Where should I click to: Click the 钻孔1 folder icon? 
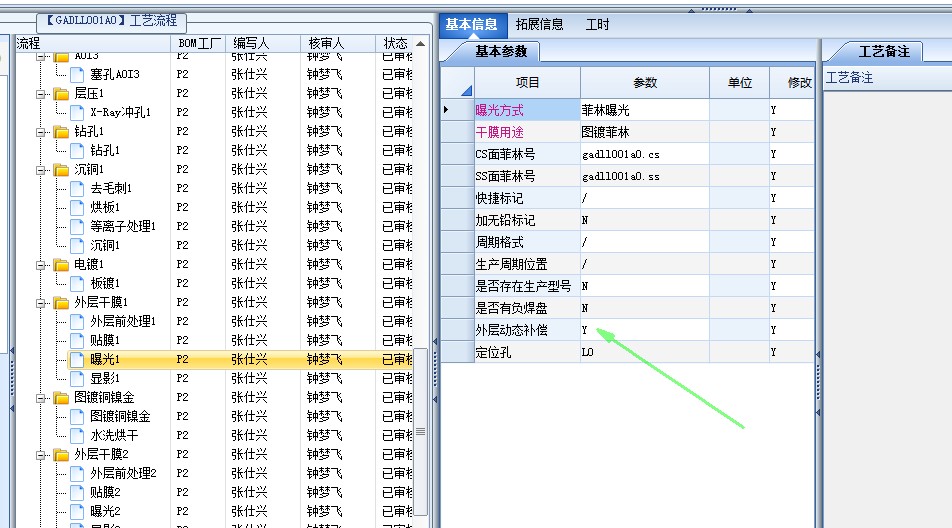pos(61,132)
